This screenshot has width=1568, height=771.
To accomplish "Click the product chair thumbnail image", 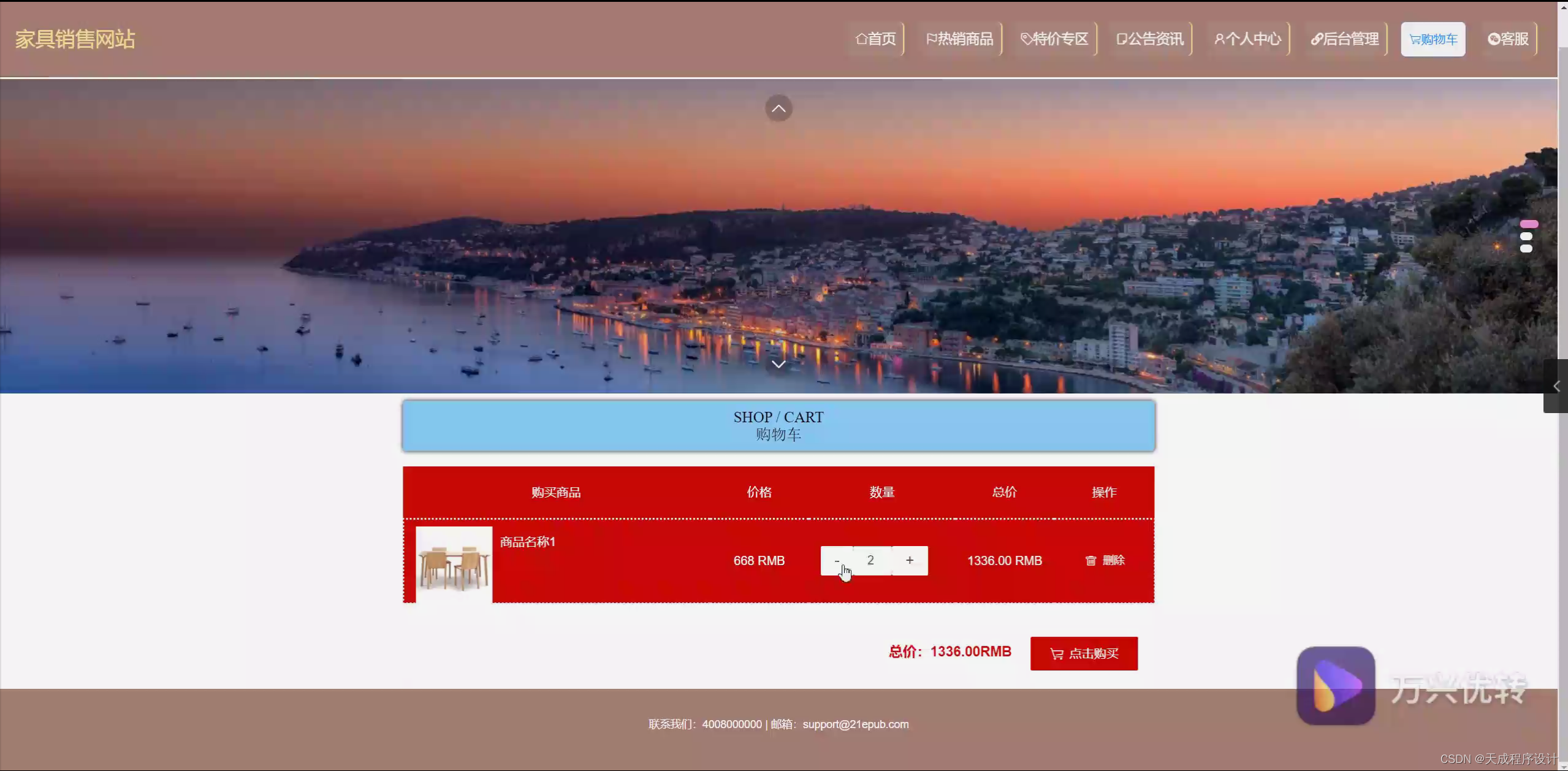I will tap(454, 564).
